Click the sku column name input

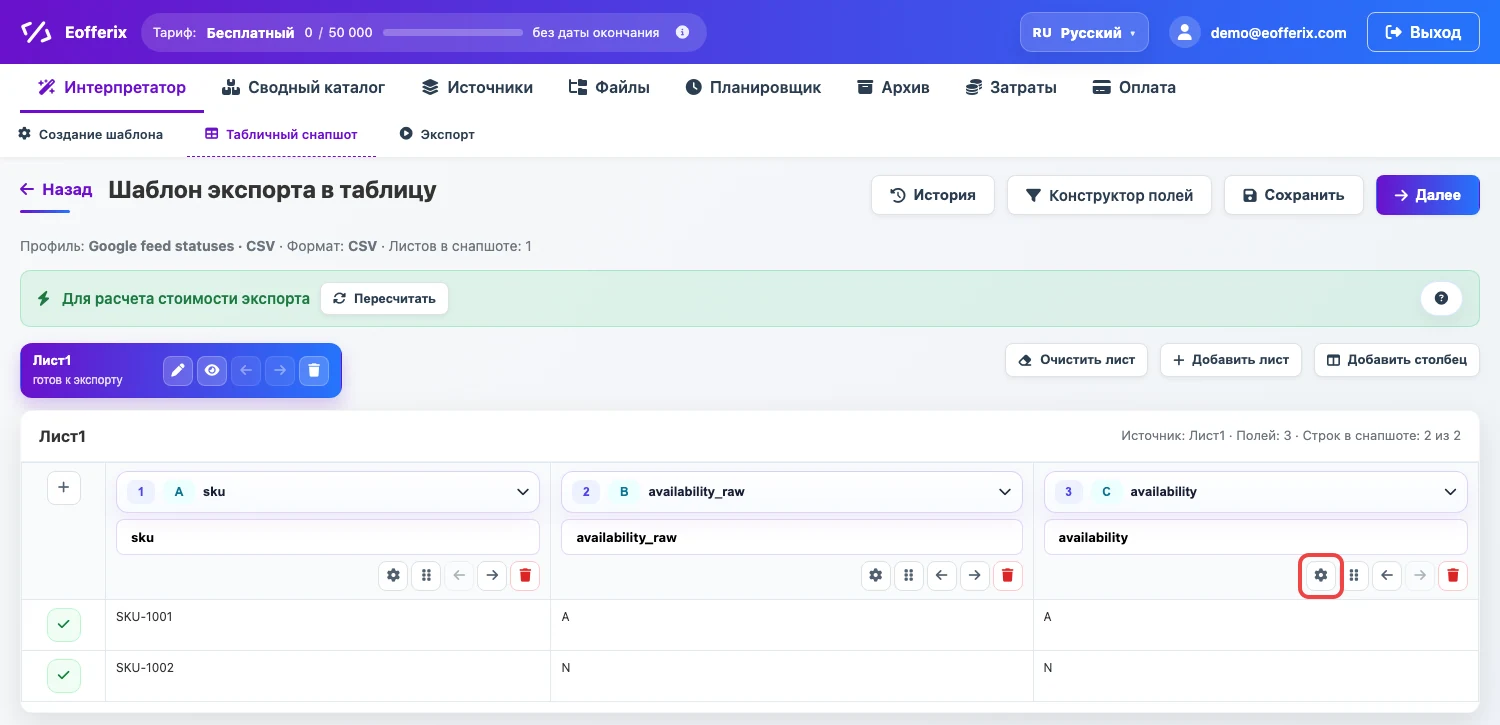(328, 537)
